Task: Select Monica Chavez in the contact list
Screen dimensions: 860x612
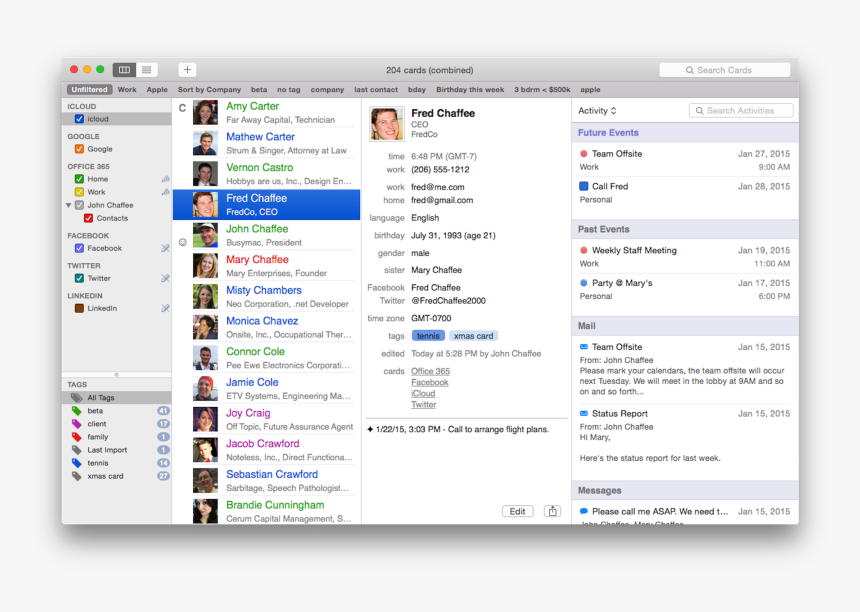Action: (x=267, y=327)
